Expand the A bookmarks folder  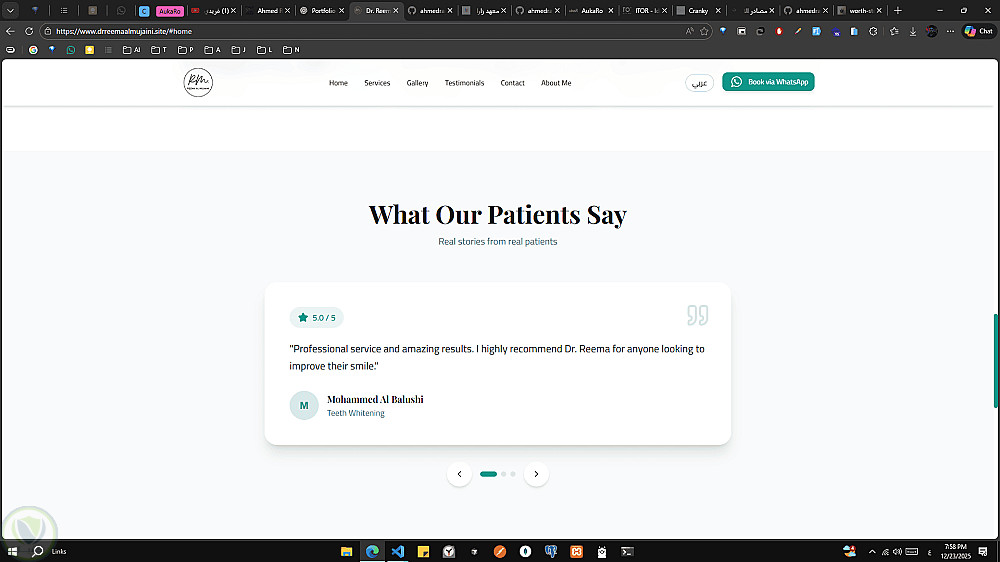point(212,50)
